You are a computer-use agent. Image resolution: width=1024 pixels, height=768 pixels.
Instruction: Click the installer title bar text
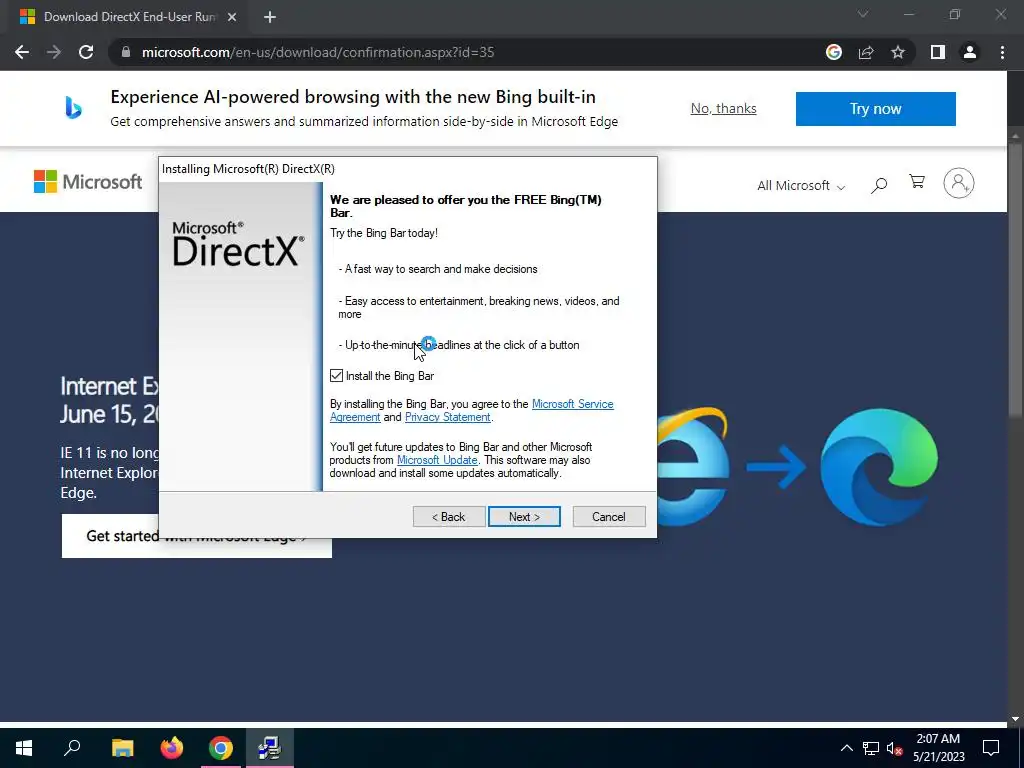tap(248, 169)
